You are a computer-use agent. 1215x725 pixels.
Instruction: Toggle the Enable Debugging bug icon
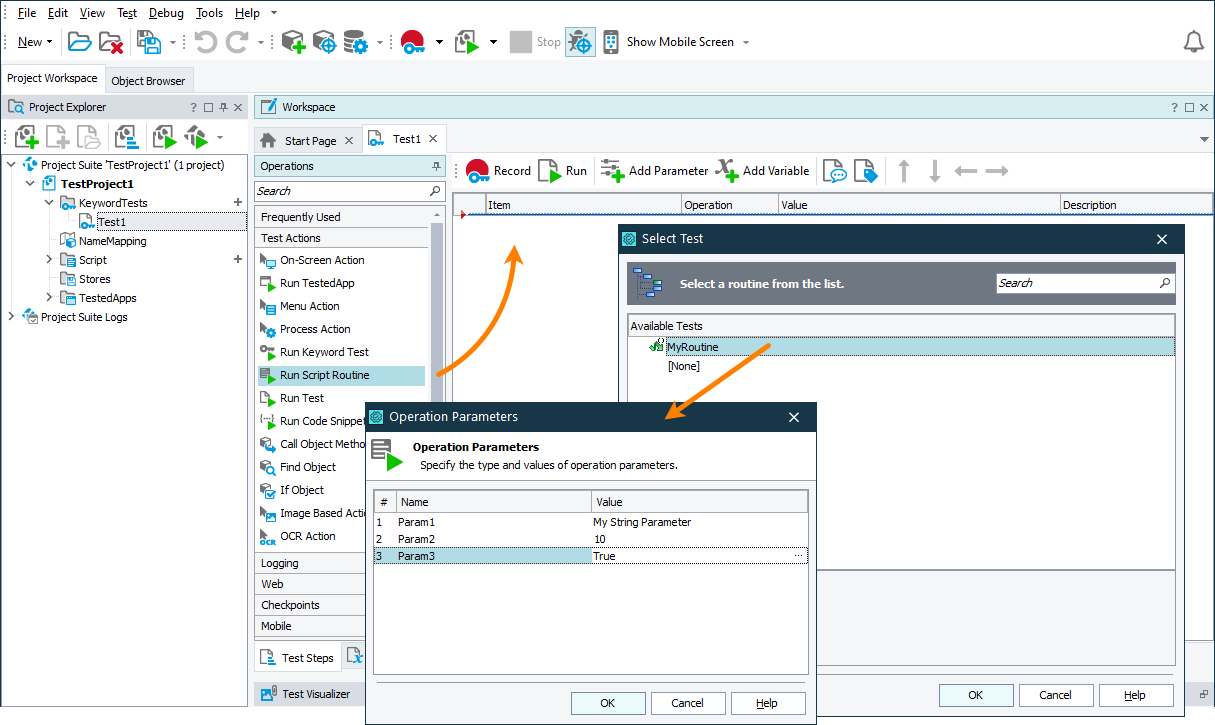[x=580, y=41]
